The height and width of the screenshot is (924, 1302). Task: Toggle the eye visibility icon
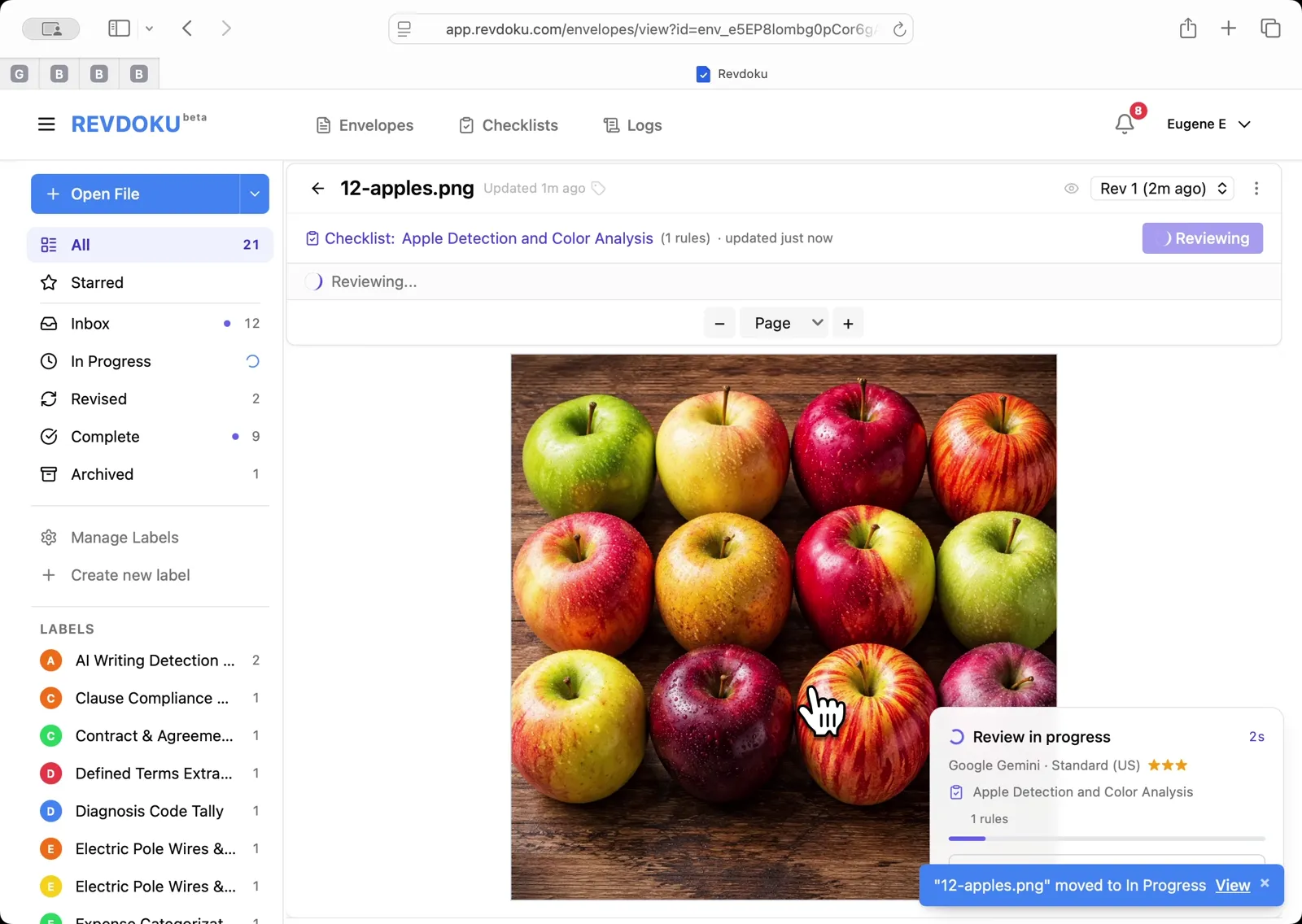click(x=1072, y=189)
